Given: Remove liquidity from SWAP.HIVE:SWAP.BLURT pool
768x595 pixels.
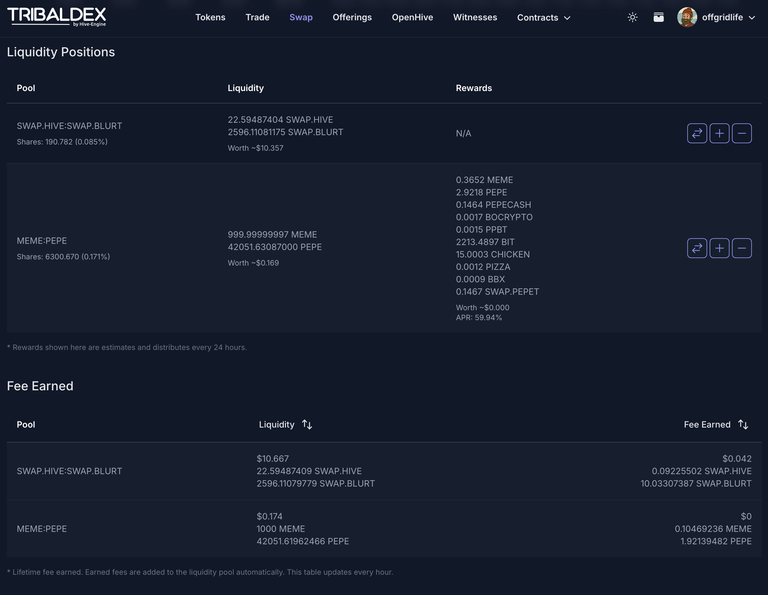Looking at the screenshot, I should point(742,133).
